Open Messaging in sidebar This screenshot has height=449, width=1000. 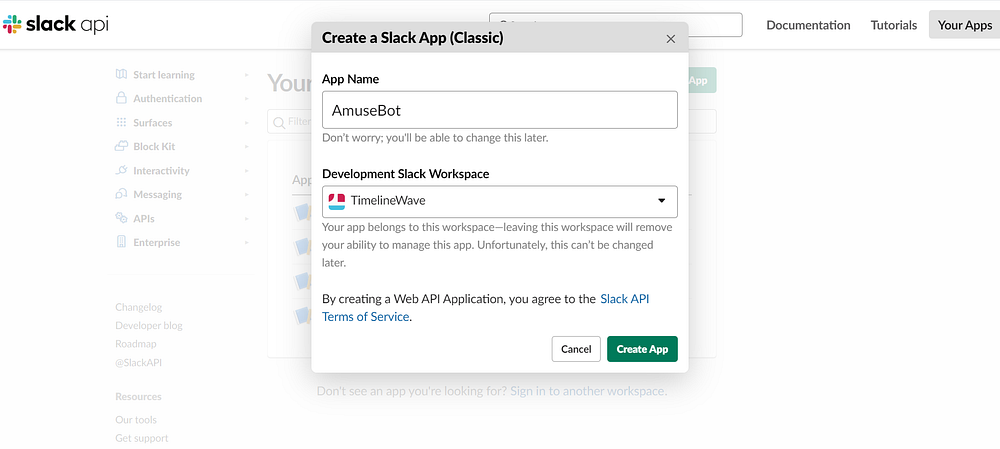[158, 195]
